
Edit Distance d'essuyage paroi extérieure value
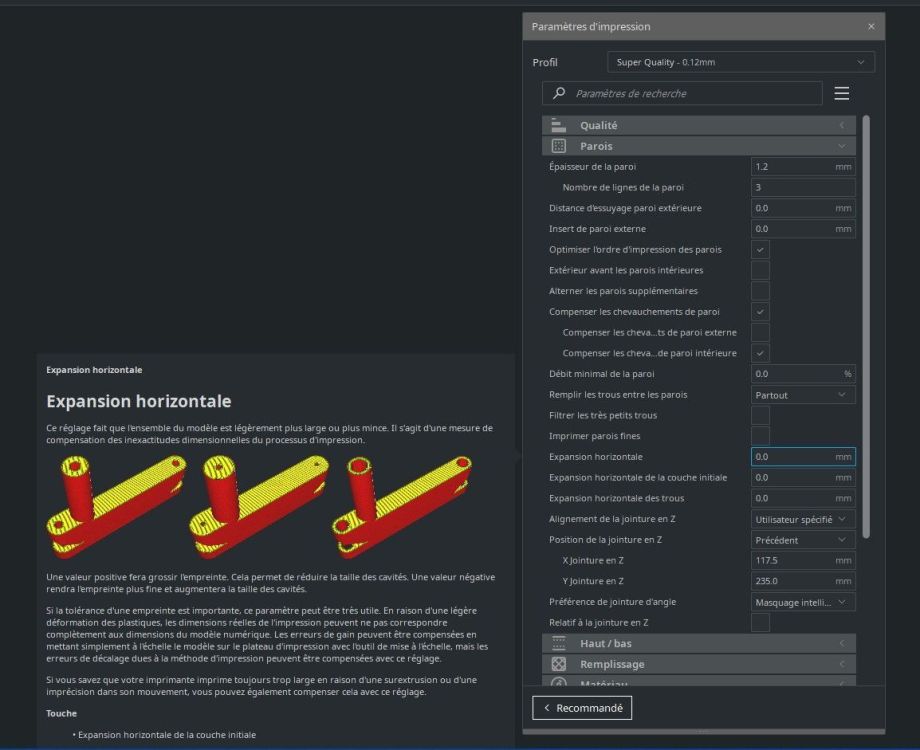pyautogui.click(x=803, y=208)
